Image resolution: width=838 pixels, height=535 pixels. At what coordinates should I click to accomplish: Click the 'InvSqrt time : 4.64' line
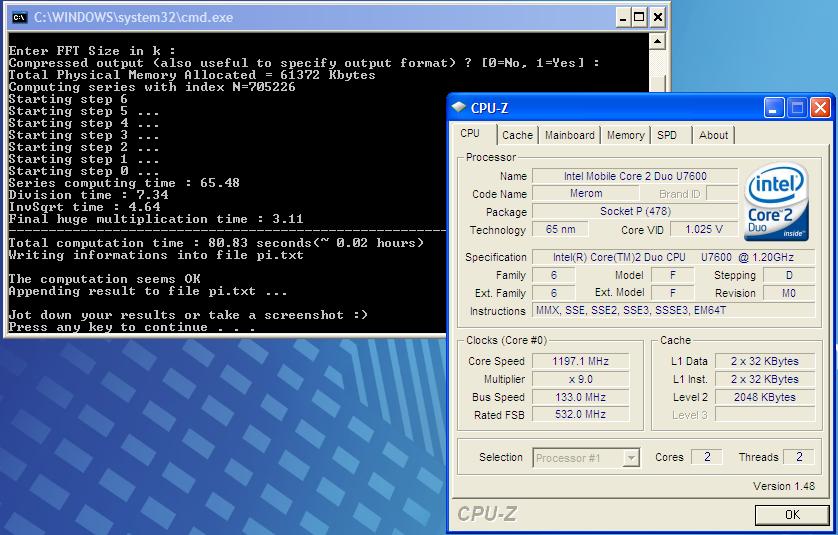pos(84,207)
